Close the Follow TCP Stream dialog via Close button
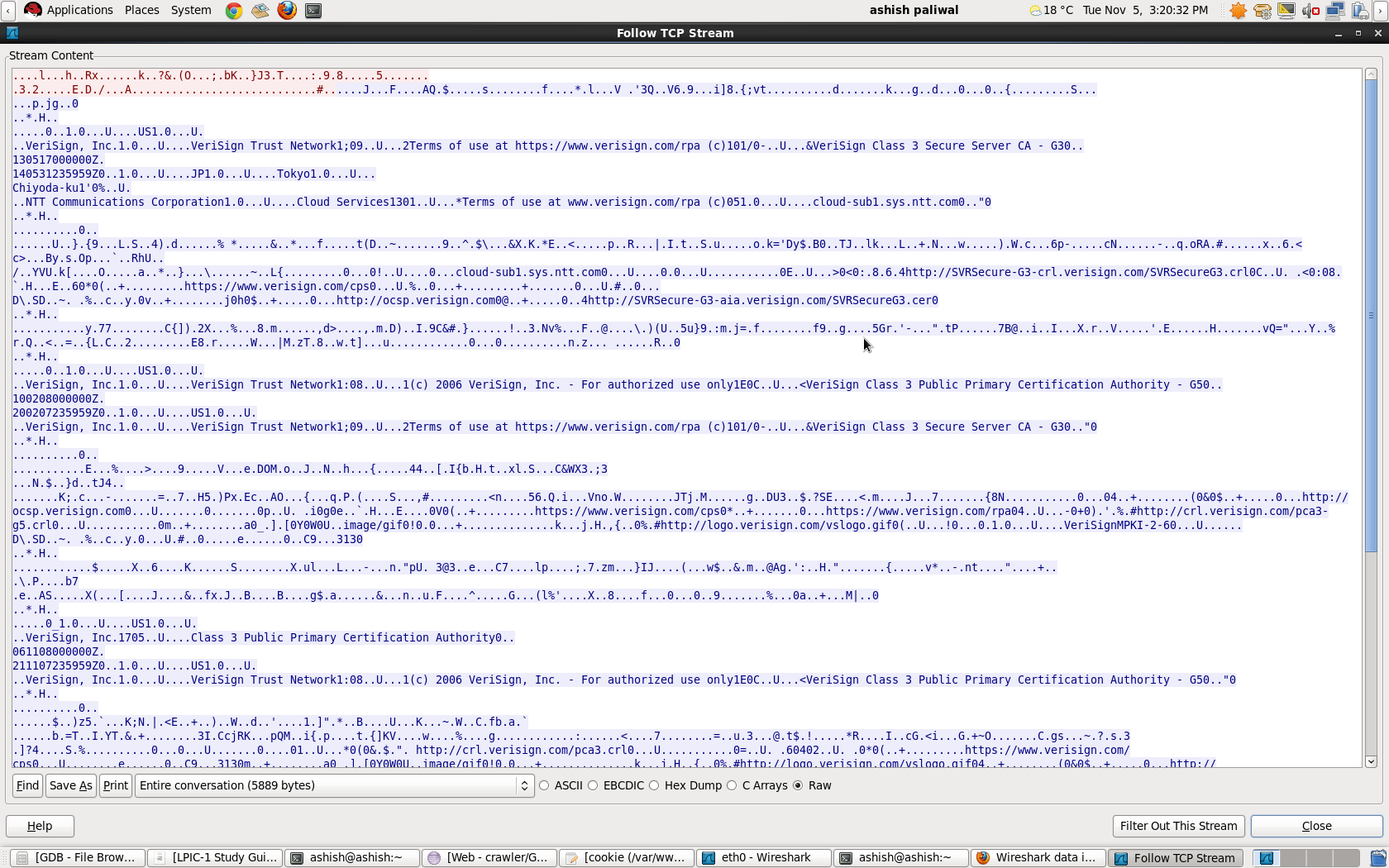 (1316, 826)
